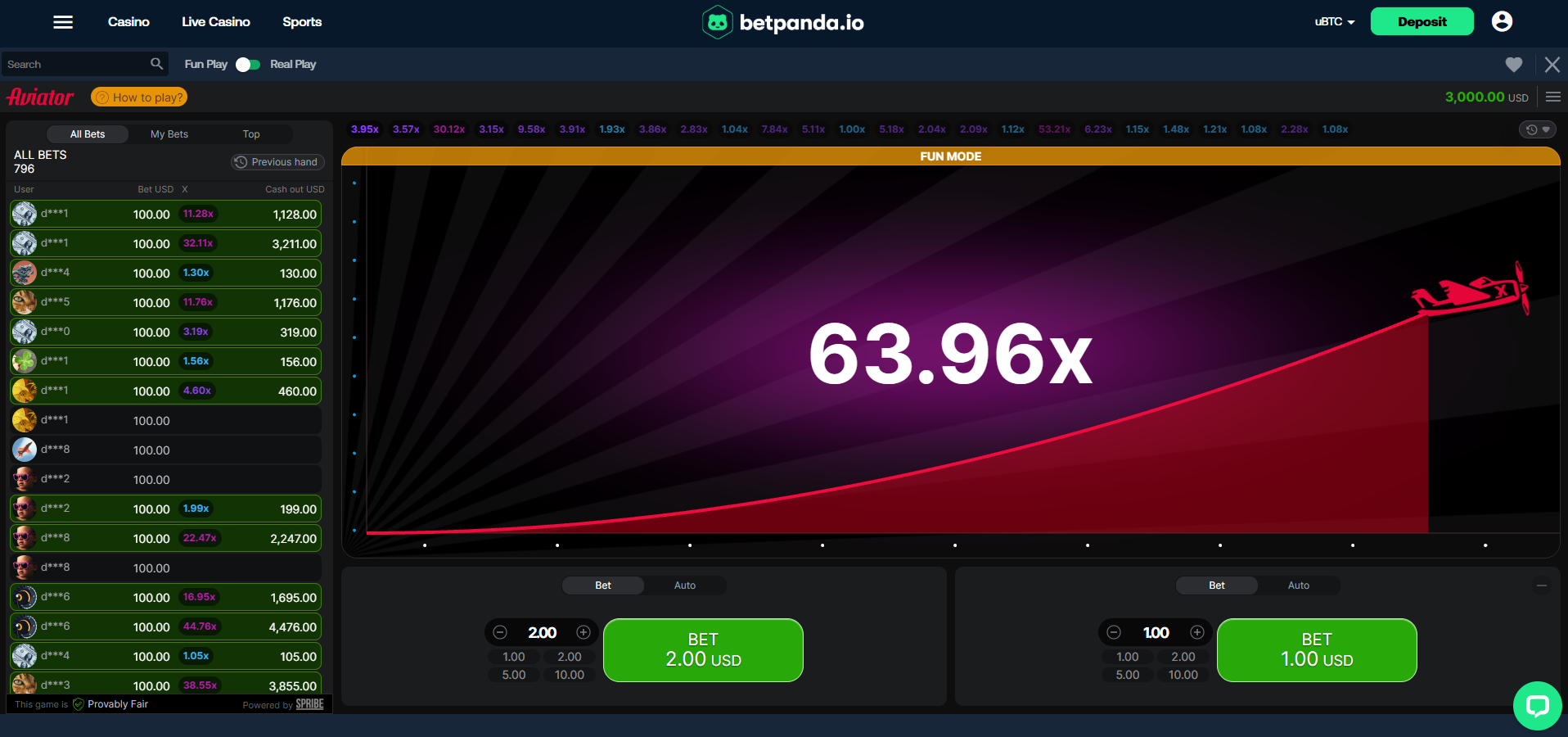Viewport: 1568px width, 737px height.
Task: Remove second bet panel with minus icon
Action: (1542, 586)
